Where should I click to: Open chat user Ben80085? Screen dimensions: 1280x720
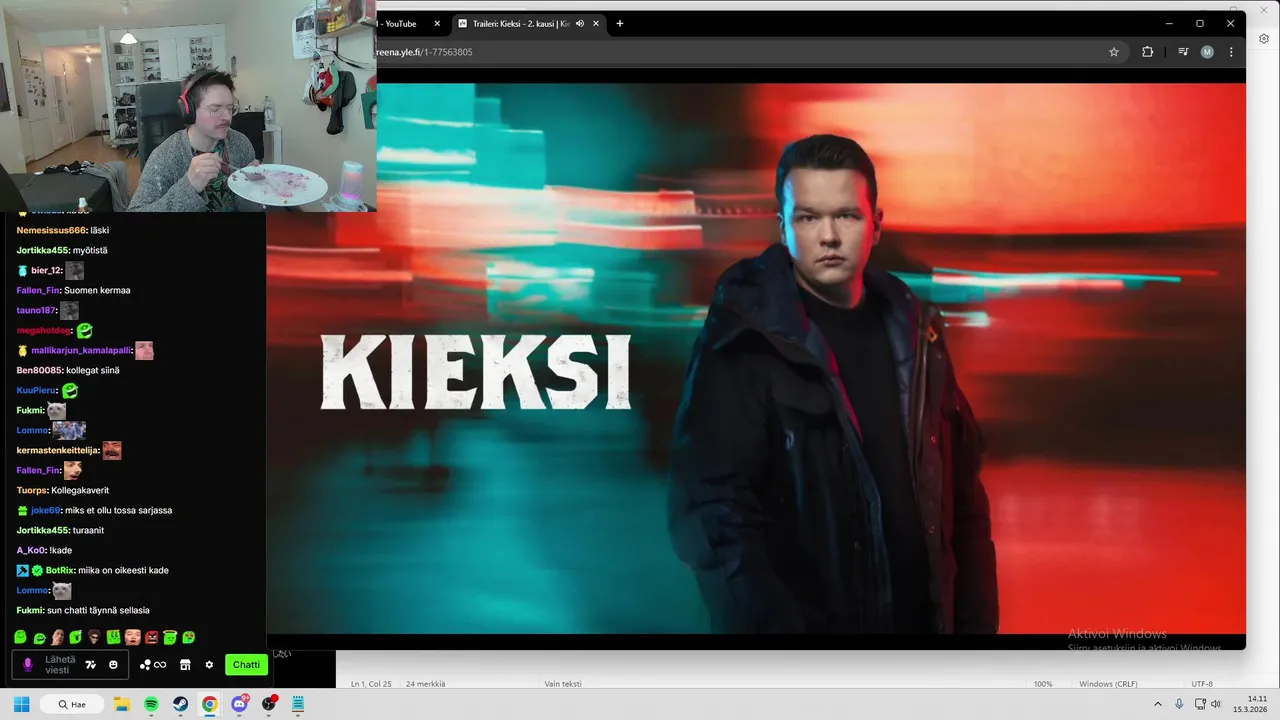pyautogui.click(x=39, y=370)
